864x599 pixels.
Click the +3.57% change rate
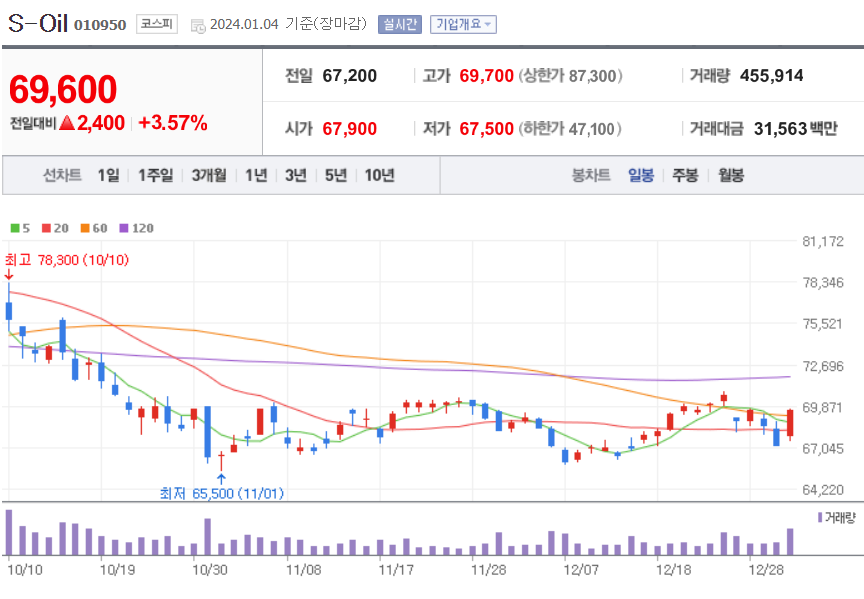coord(172,122)
